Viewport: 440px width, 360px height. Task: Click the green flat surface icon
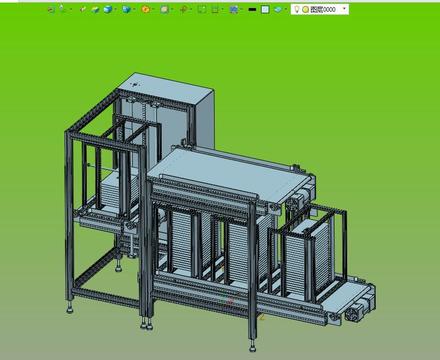pos(96,10)
